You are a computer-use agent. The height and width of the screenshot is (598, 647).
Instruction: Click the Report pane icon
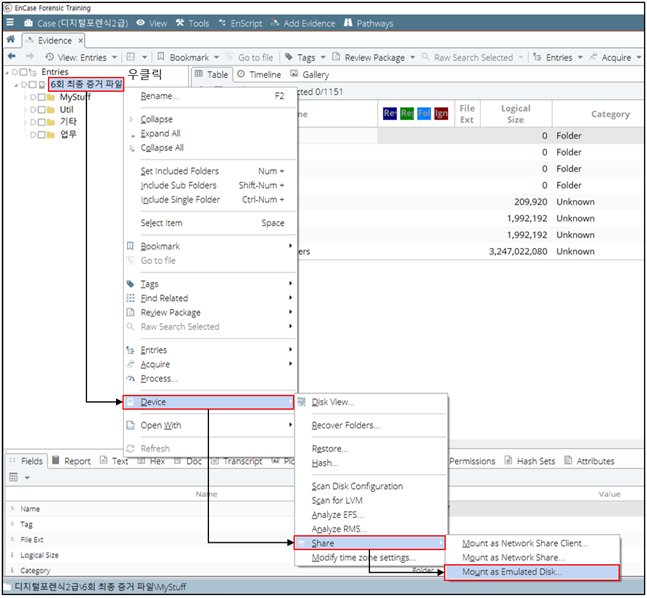tap(56, 460)
